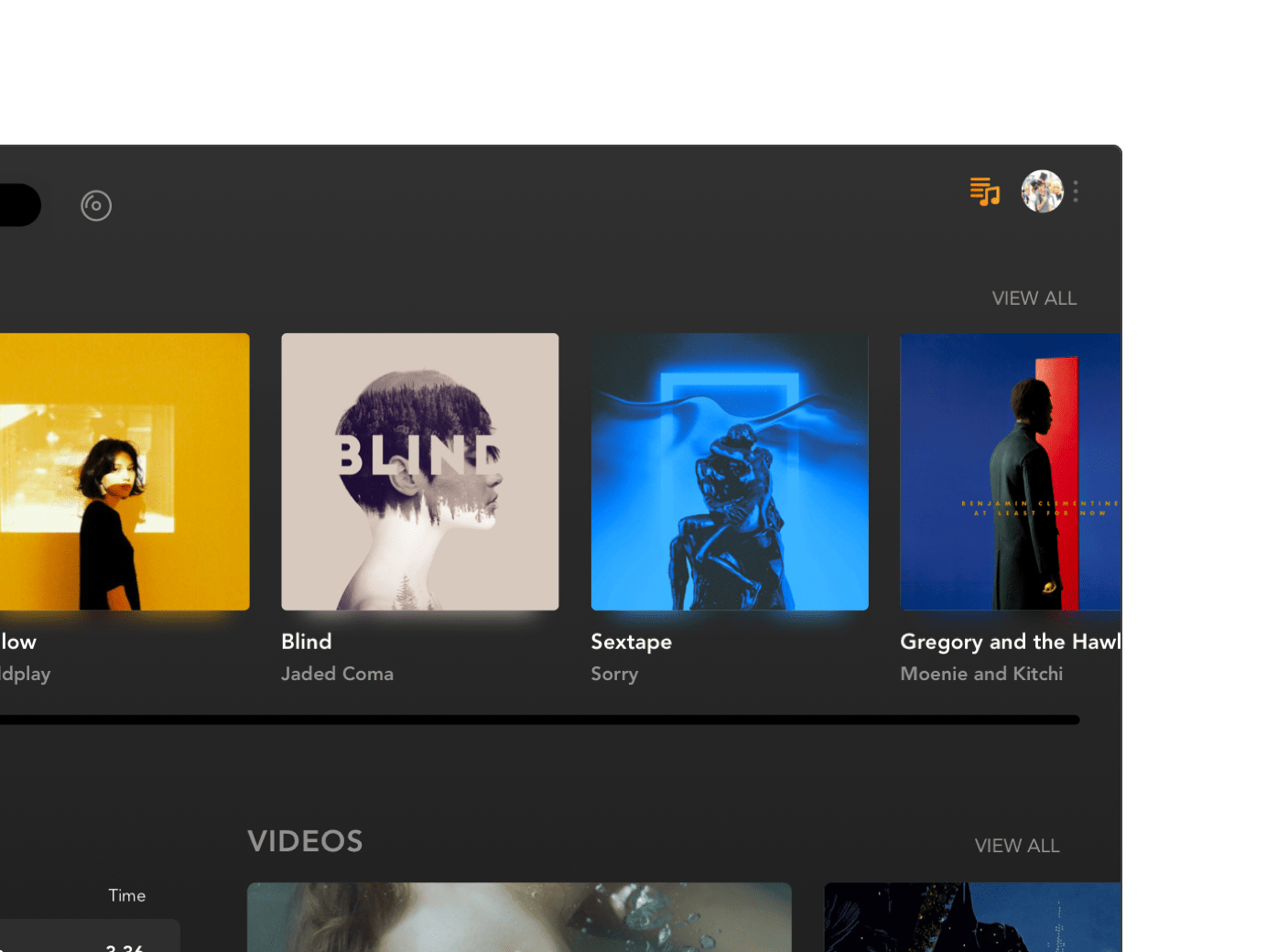Click the horizontal scrollbar under the albums

pyautogui.click(x=540, y=719)
